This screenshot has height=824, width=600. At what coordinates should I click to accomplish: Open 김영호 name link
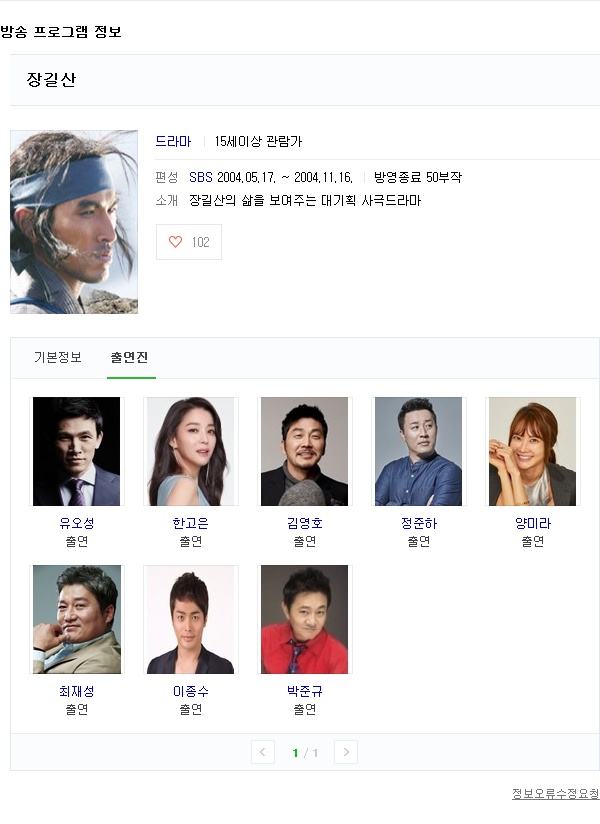point(305,523)
